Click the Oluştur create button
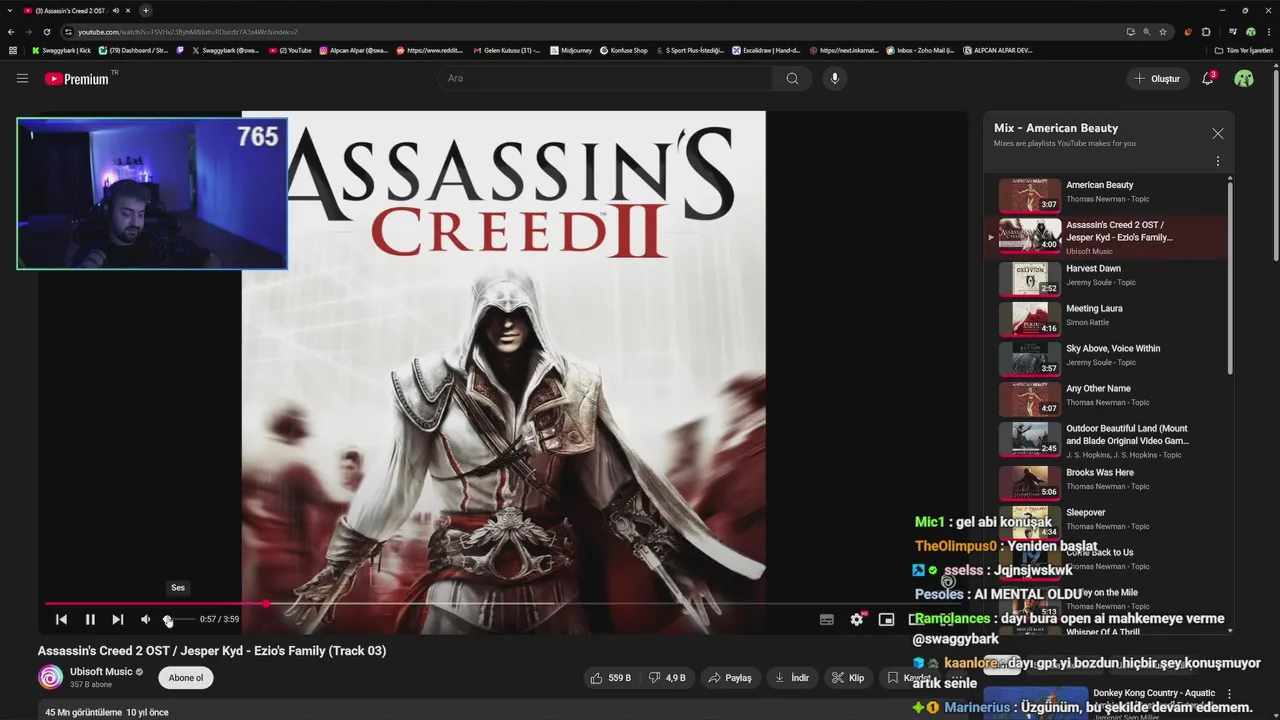1280x720 pixels. point(1158,78)
